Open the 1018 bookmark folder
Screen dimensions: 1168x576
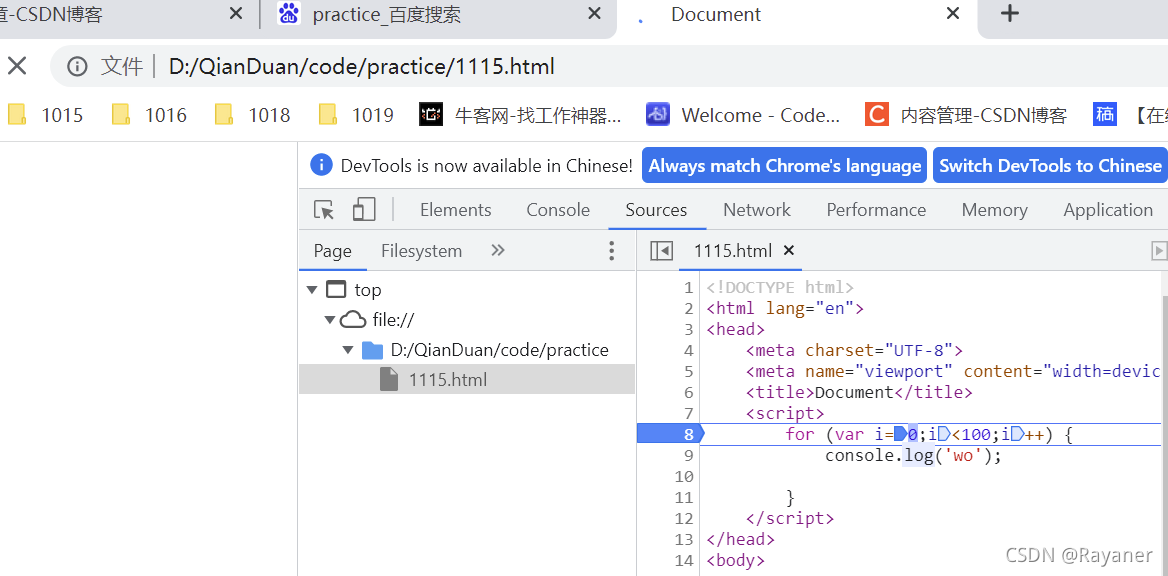(253, 115)
